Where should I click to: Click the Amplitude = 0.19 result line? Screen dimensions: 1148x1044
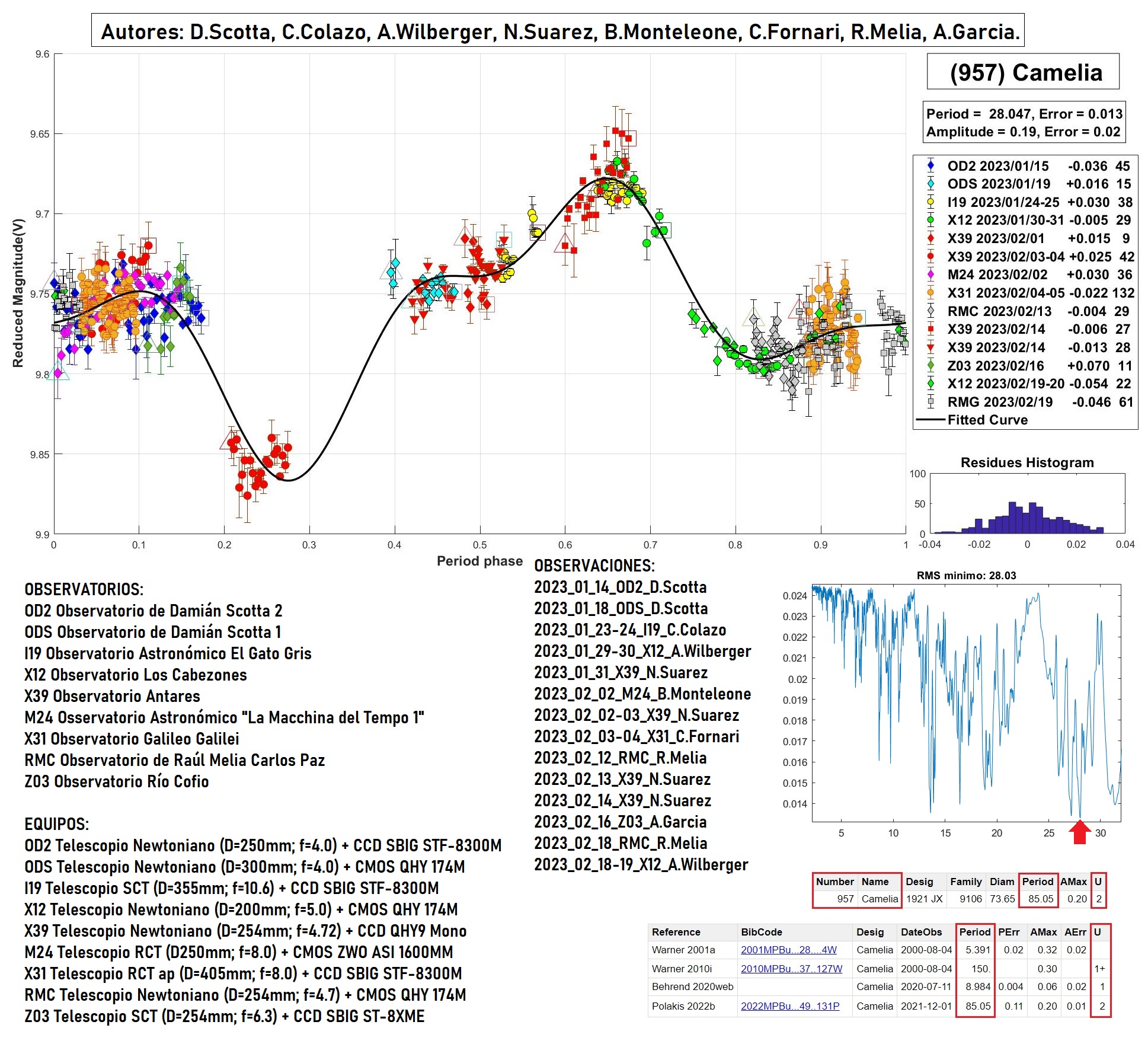click(1023, 132)
